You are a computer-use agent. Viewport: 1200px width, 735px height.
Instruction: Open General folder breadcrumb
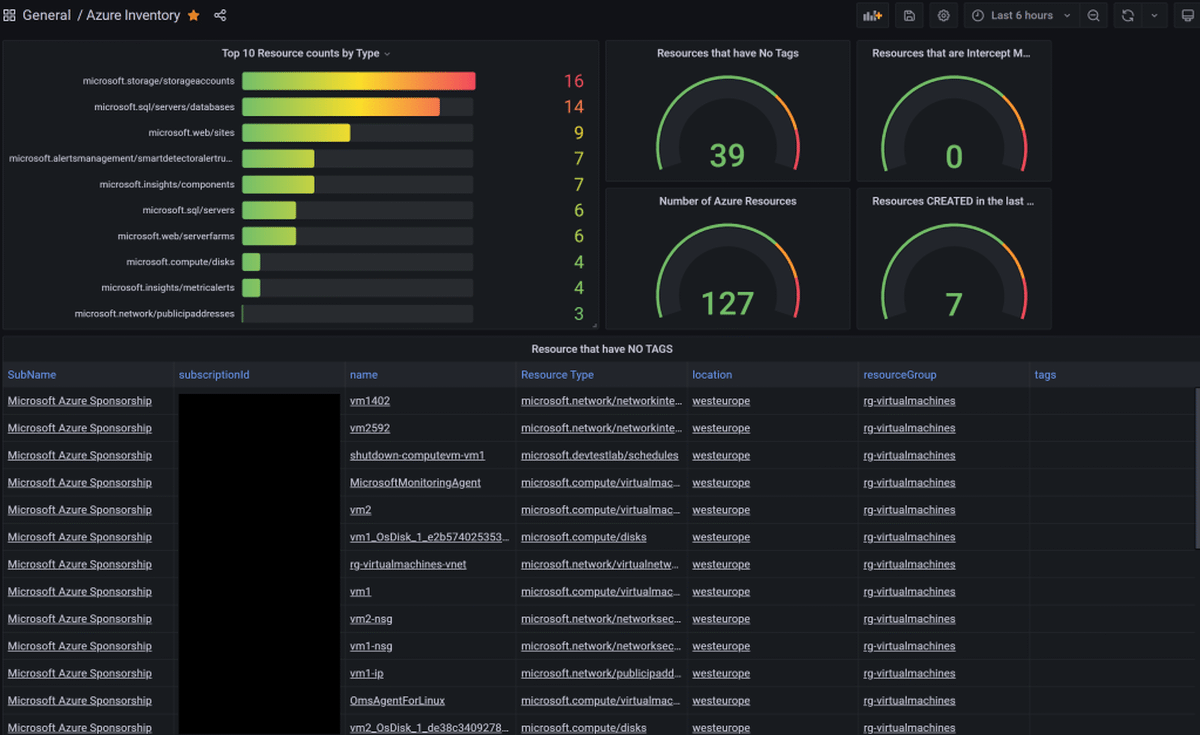tap(46, 15)
